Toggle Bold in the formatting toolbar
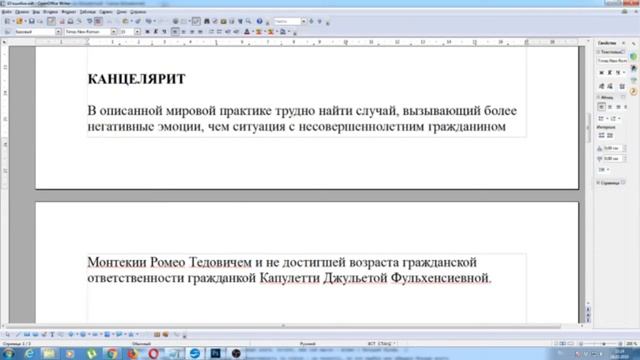 [x=147, y=32]
